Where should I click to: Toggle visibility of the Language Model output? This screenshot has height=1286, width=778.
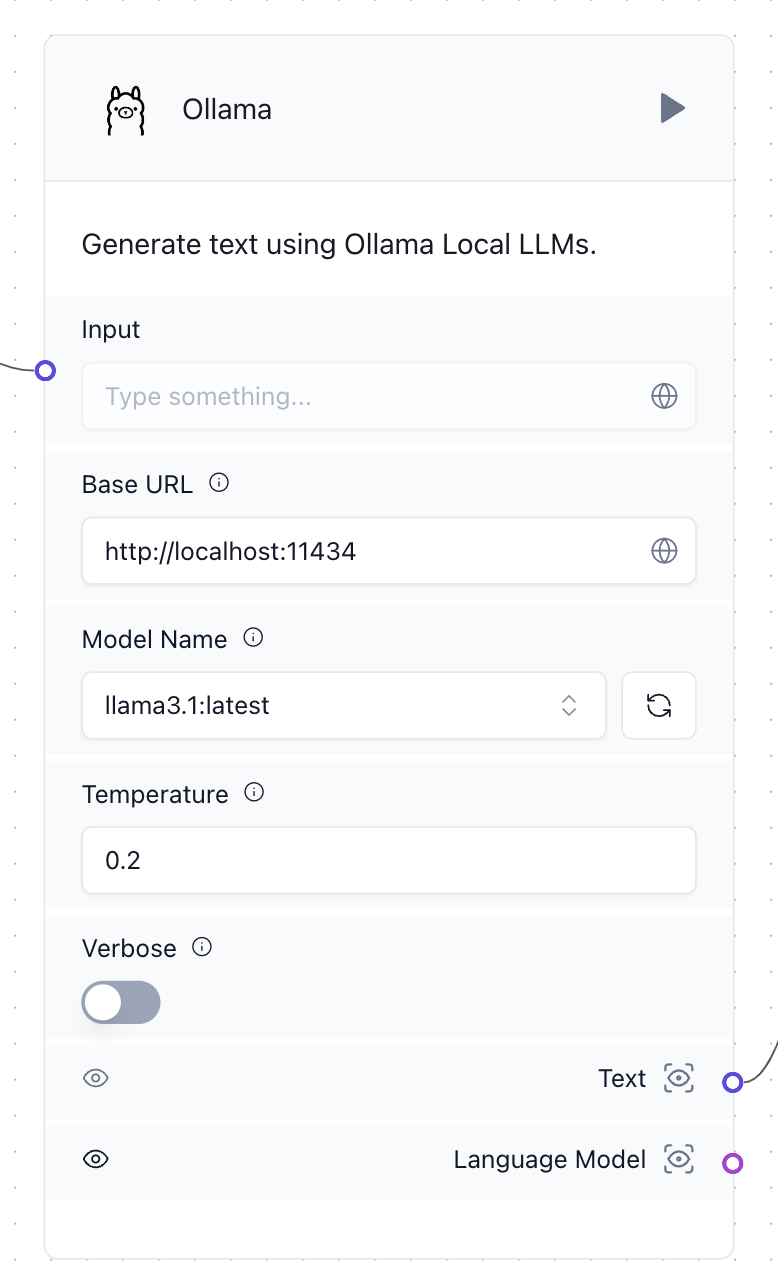coord(96,1159)
